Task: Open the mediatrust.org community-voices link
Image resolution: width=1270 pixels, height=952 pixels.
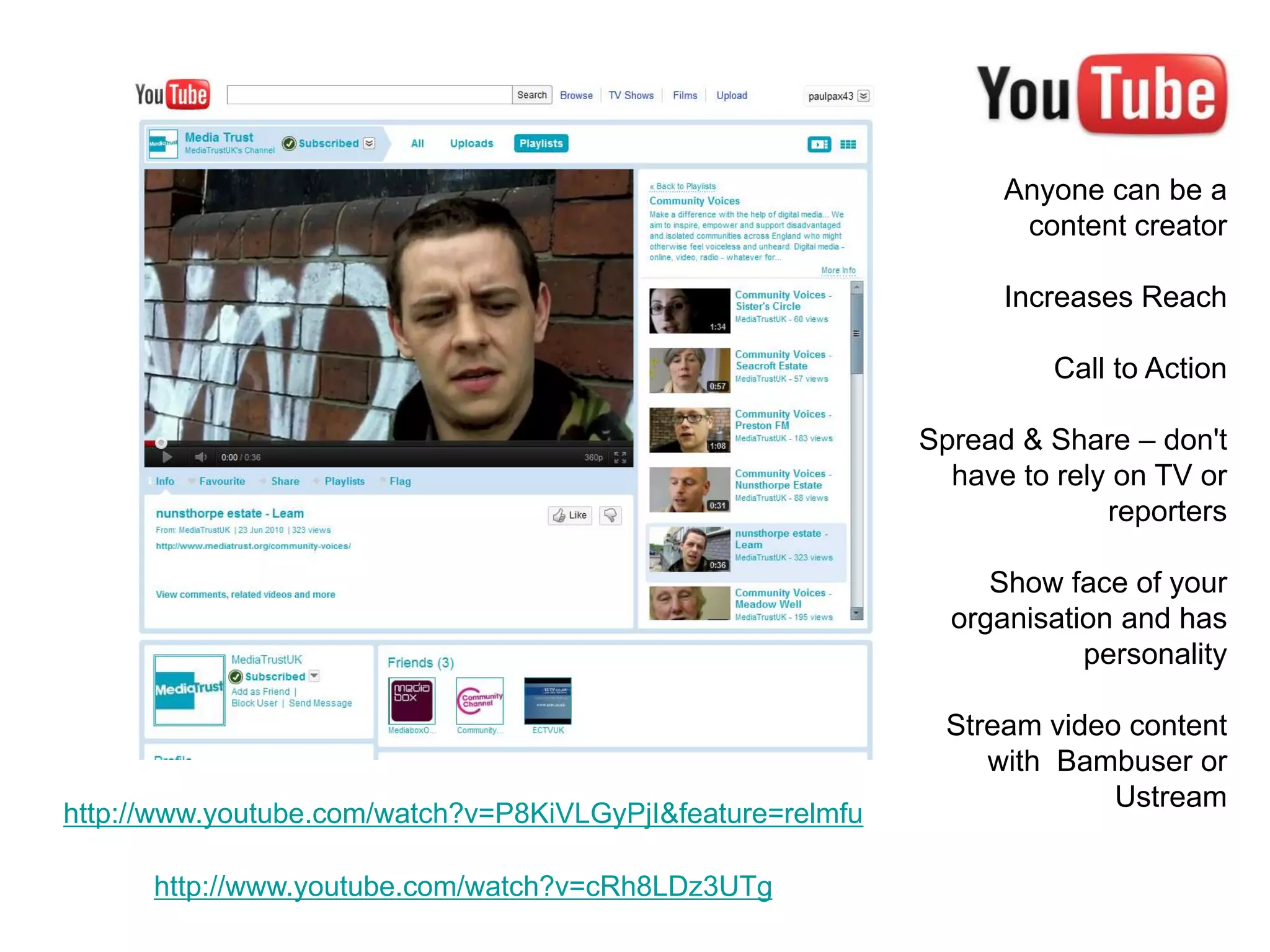Action: click(x=253, y=546)
